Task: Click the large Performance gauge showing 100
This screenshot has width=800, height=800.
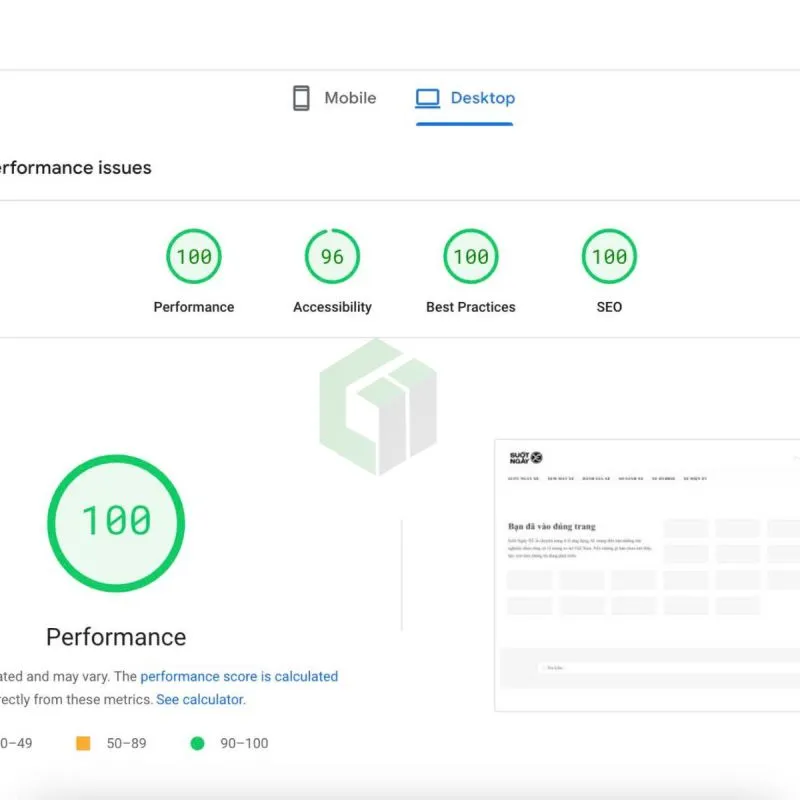Action: tap(115, 522)
